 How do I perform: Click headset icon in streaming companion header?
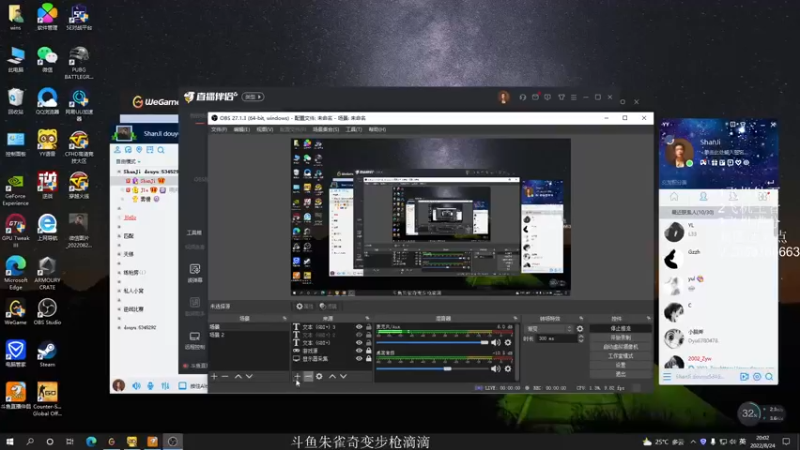coord(522,97)
